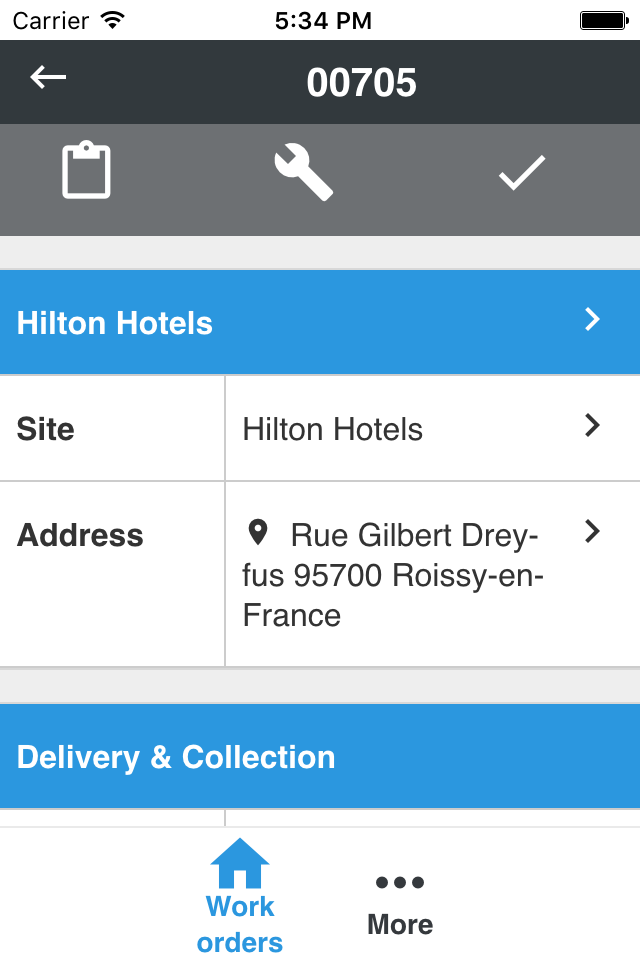Tap the house icon for Work orders

(x=239, y=863)
